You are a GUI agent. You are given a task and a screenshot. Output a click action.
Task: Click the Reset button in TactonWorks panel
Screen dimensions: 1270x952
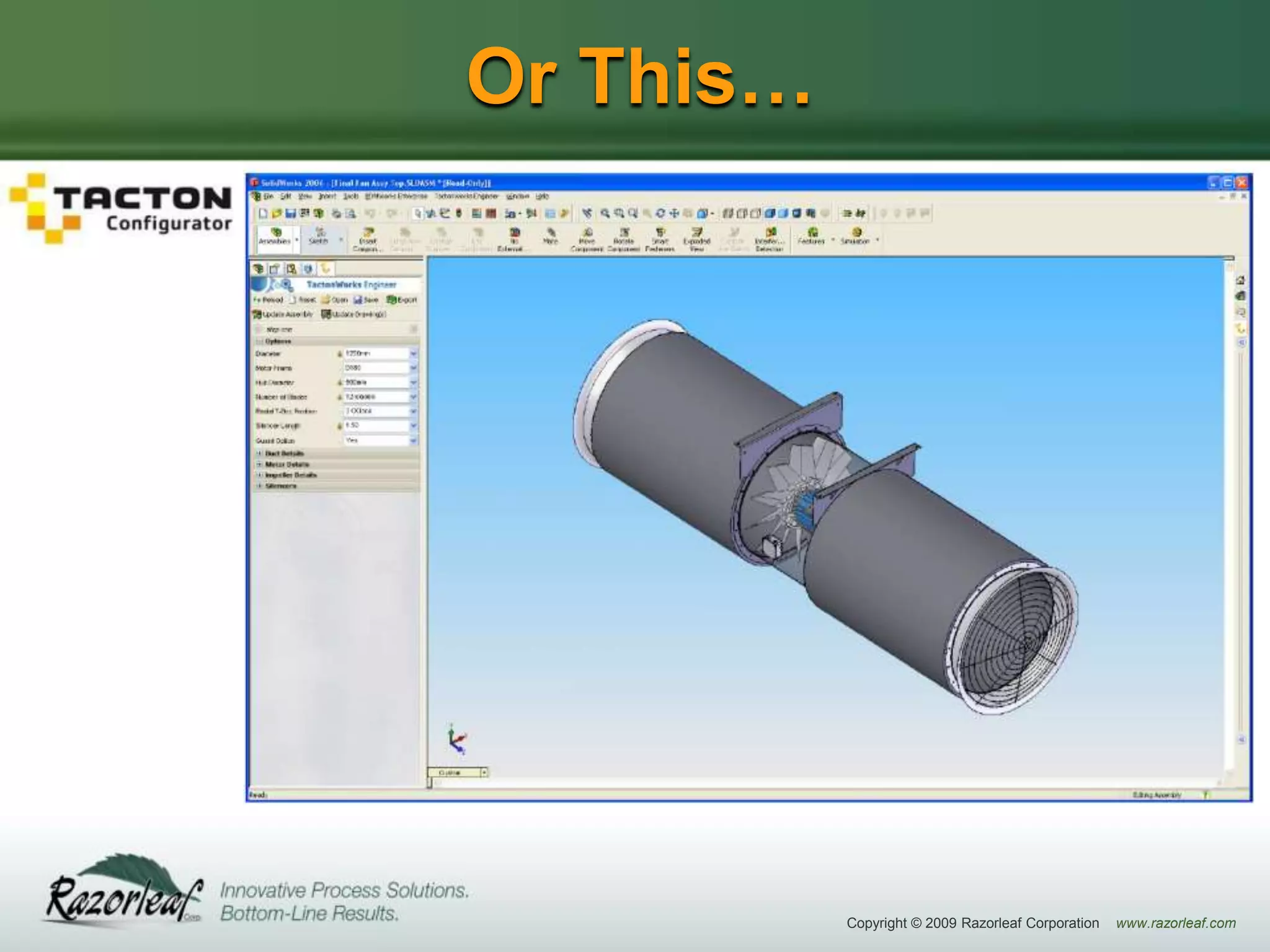tap(303, 300)
